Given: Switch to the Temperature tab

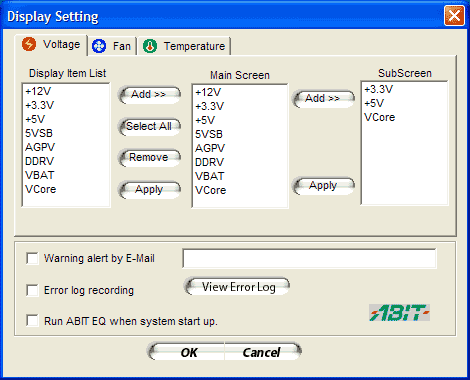Looking at the screenshot, I should pyautogui.click(x=184, y=46).
